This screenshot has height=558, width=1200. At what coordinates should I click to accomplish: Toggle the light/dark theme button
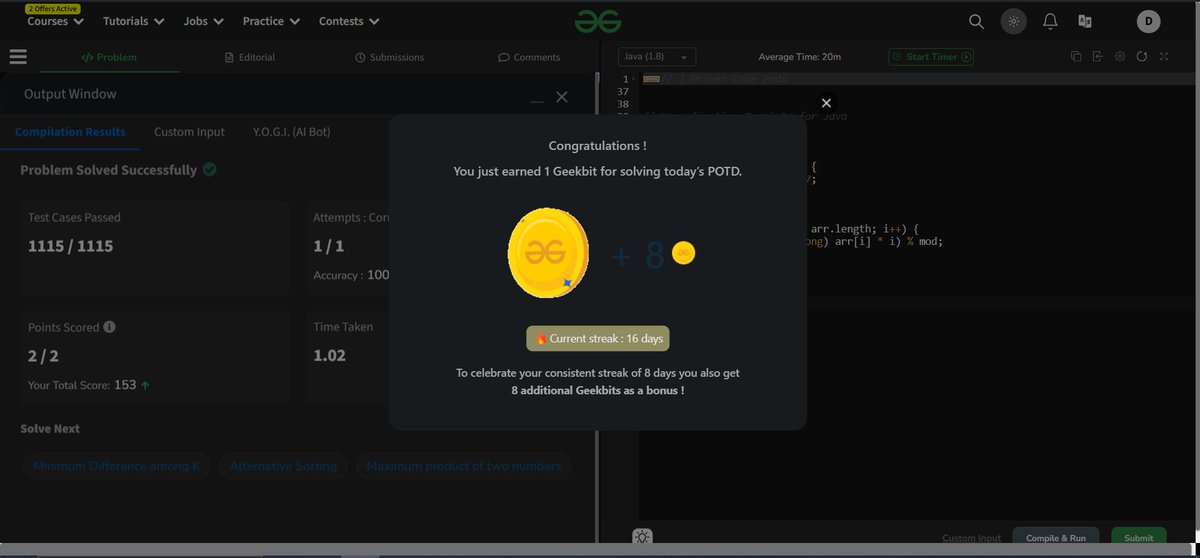pos(1014,21)
